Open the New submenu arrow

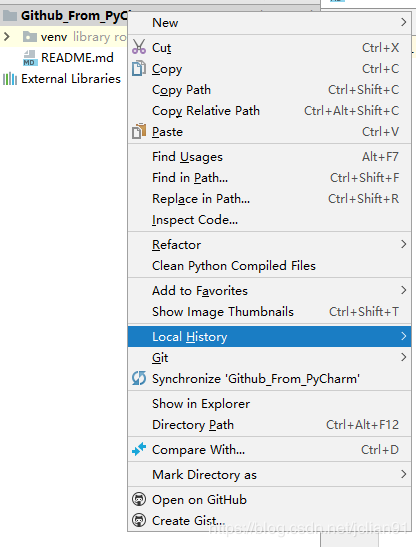click(403, 22)
